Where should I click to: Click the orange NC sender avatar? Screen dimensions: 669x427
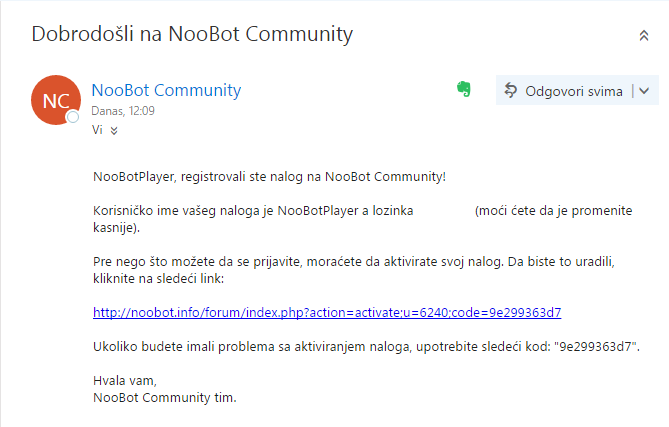(55, 100)
